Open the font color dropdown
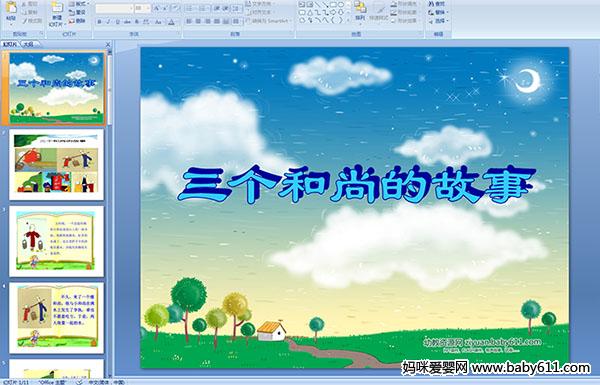This screenshot has height=385, width=600. pyautogui.click(x=172, y=22)
